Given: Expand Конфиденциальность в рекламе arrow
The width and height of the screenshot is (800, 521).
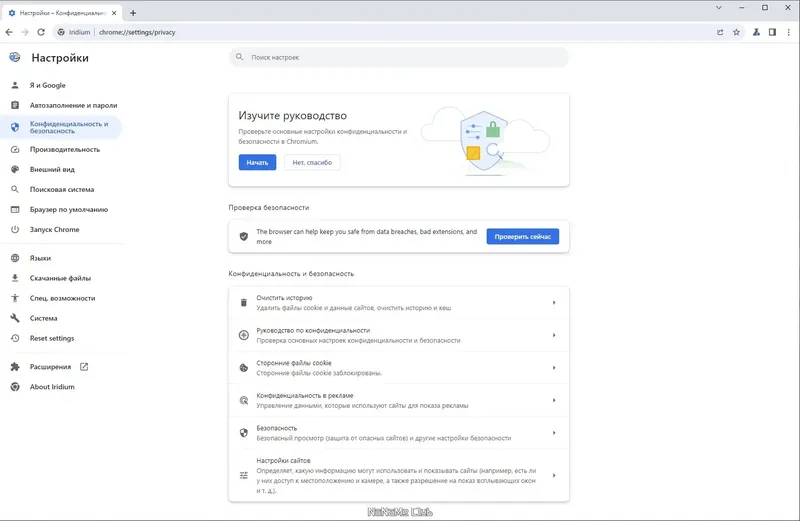Looking at the screenshot, I should (x=554, y=401).
